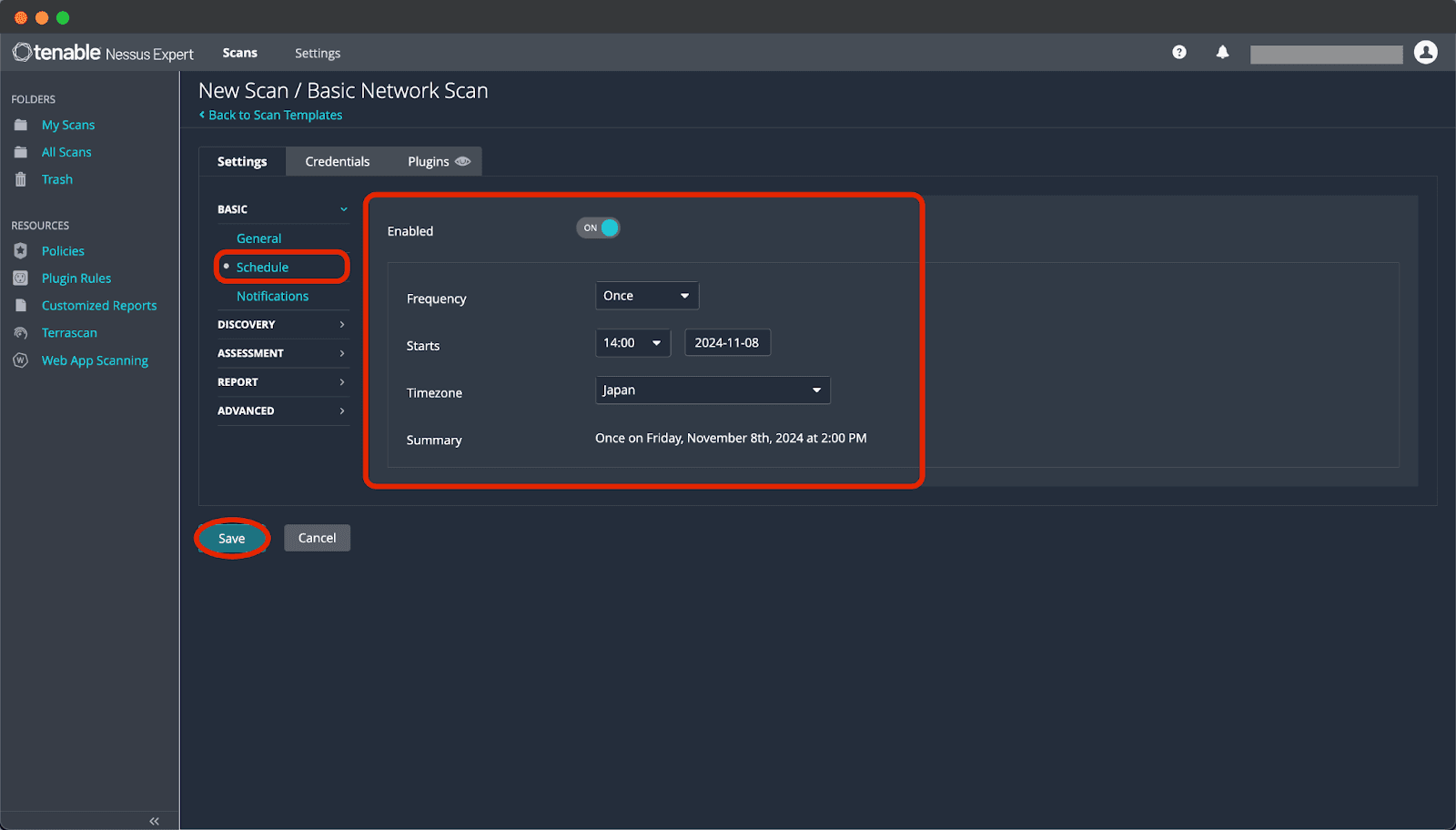Click the Plugin Rules icon
This screenshot has width=1456, height=830.
click(21, 278)
